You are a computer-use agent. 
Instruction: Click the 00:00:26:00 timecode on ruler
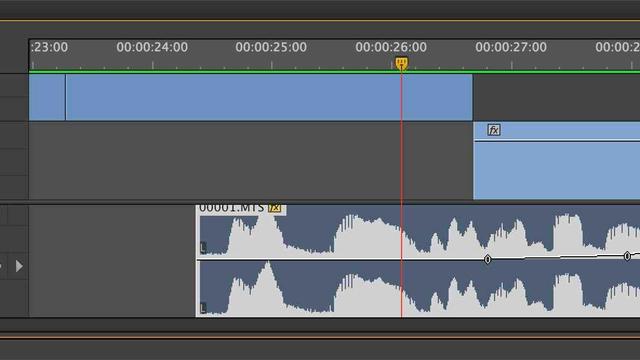(x=391, y=47)
